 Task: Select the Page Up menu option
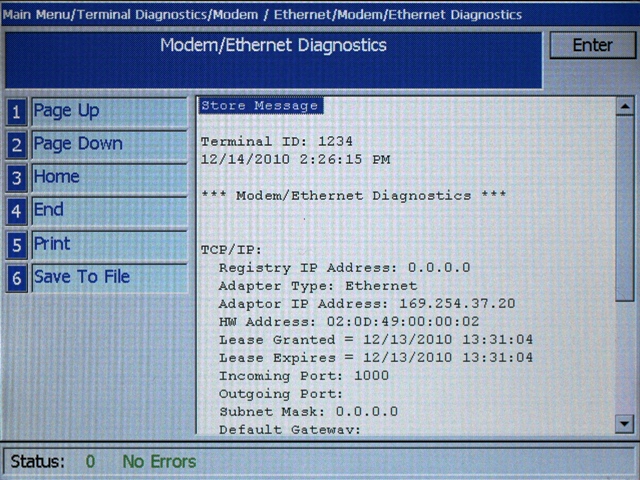click(108, 111)
